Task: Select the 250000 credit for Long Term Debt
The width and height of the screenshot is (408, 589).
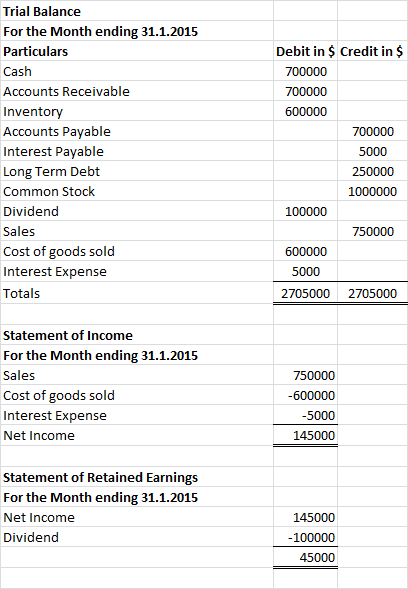Action: pyautogui.click(x=373, y=171)
